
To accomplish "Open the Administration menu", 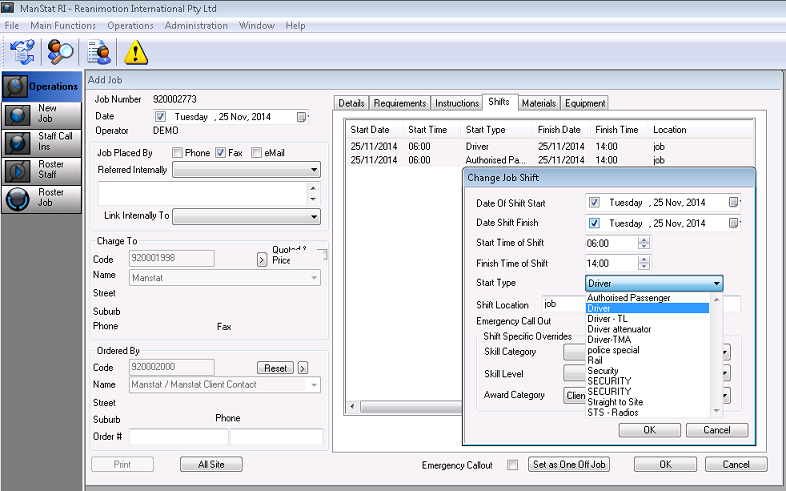I will coord(196,26).
